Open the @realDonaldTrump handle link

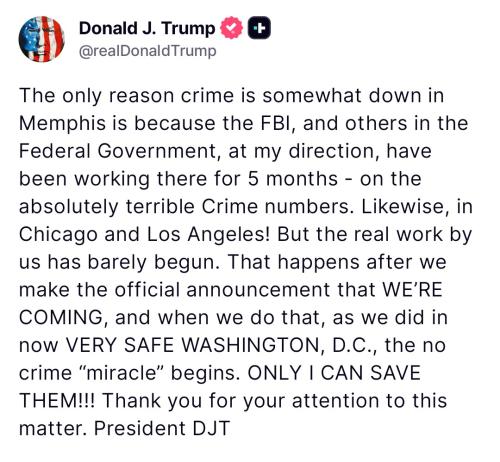coord(148,51)
